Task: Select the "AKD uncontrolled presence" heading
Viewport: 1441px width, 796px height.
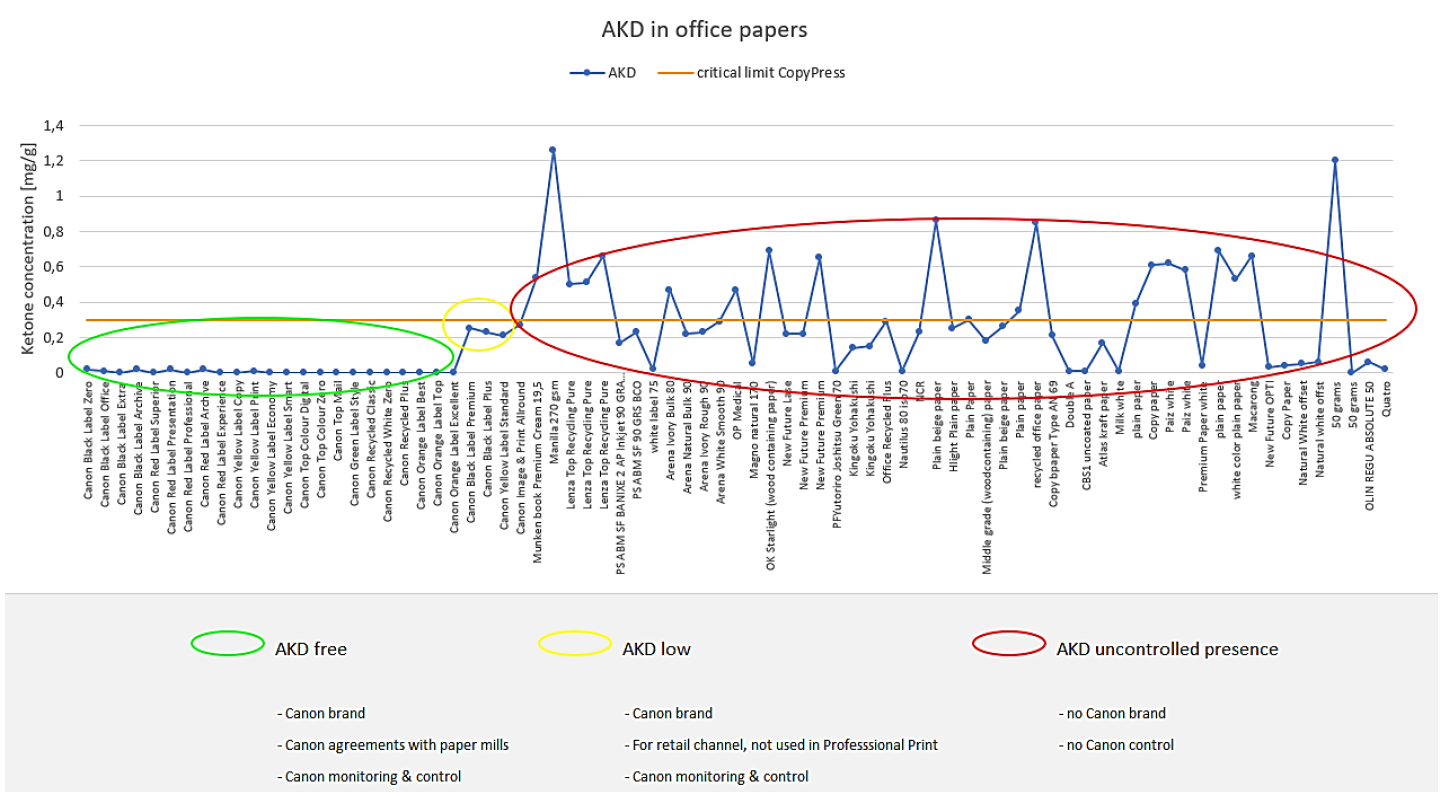Action: pyautogui.click(x=1167, y=649)
